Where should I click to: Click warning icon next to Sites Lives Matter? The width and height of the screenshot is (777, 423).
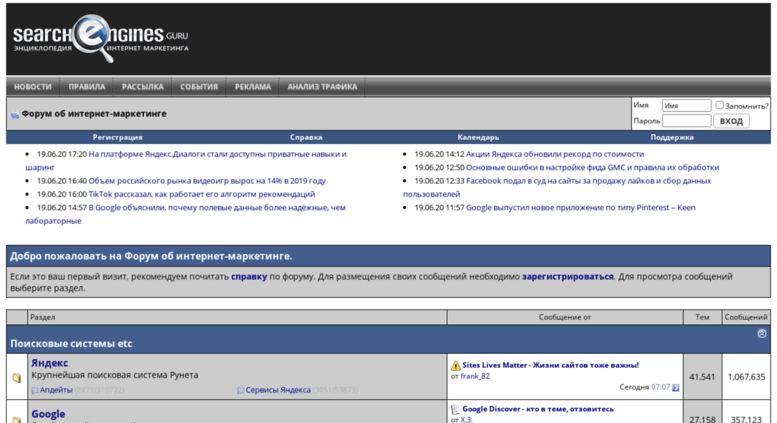(x=455, y=366)
